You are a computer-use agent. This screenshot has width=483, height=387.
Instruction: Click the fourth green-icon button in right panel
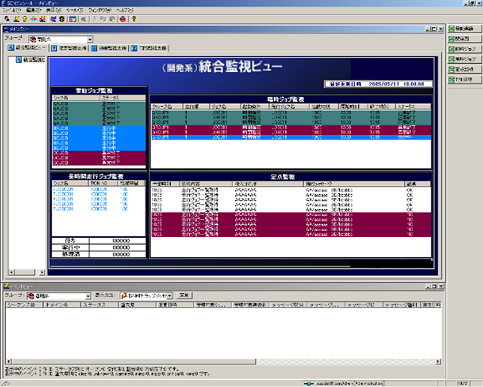[464, 59]
